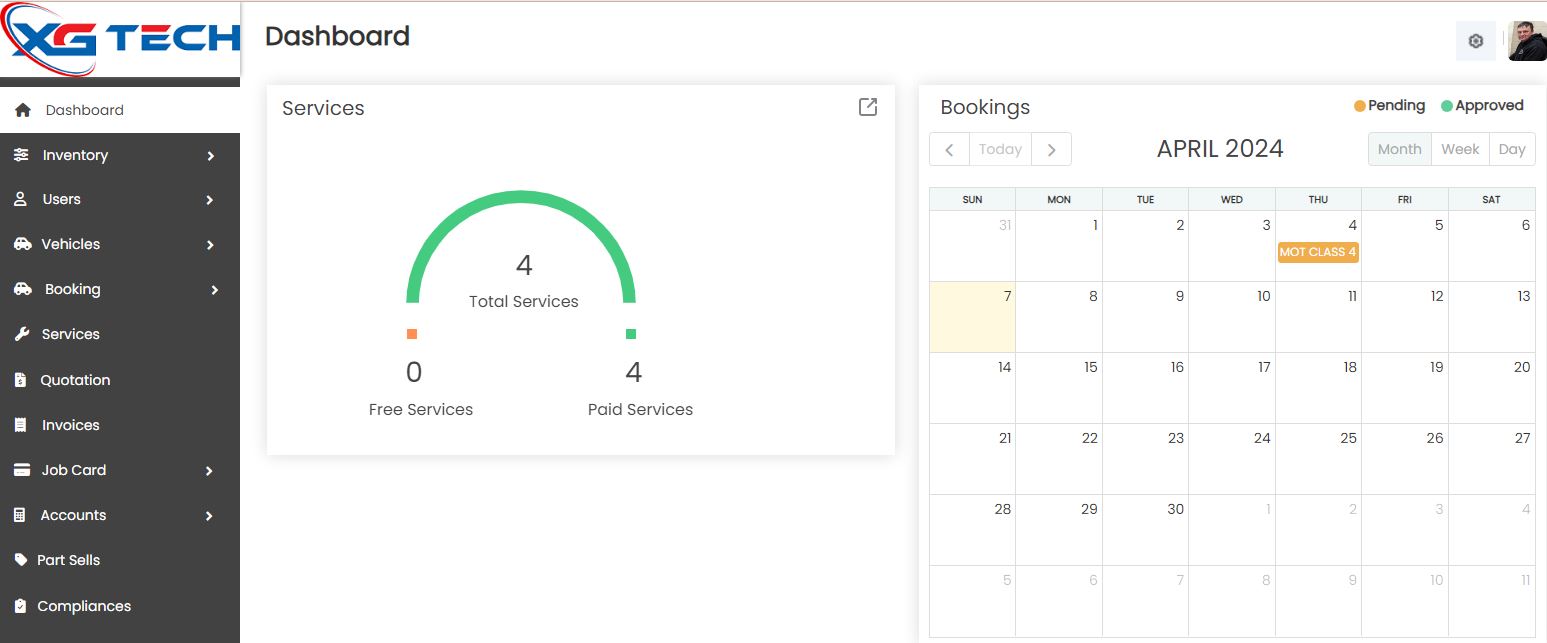The width and height of the screenshot is (1547, 643).
Task: Select April 7 highlighted calendar cell
Action: (x=973, y=317)
